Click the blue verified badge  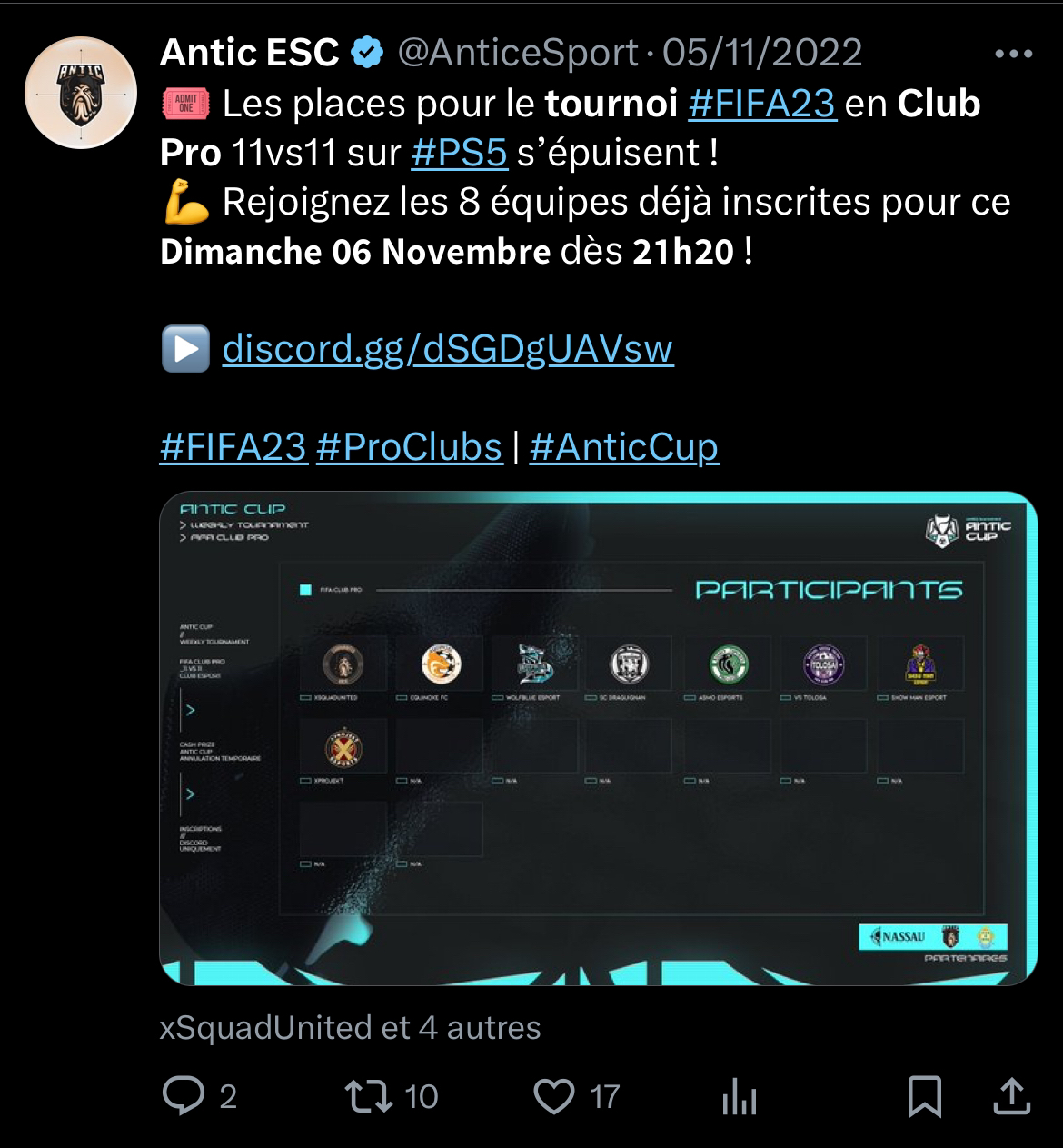(367, 54)
